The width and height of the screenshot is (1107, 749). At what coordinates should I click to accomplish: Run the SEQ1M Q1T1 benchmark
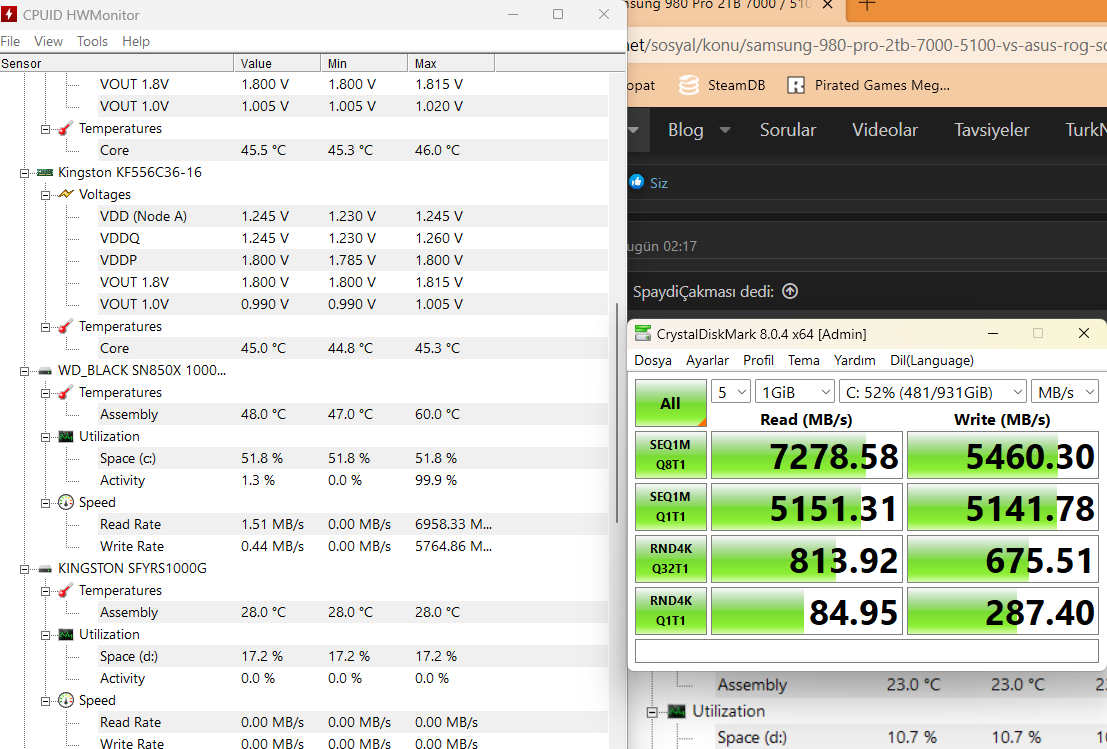(671, 506)
